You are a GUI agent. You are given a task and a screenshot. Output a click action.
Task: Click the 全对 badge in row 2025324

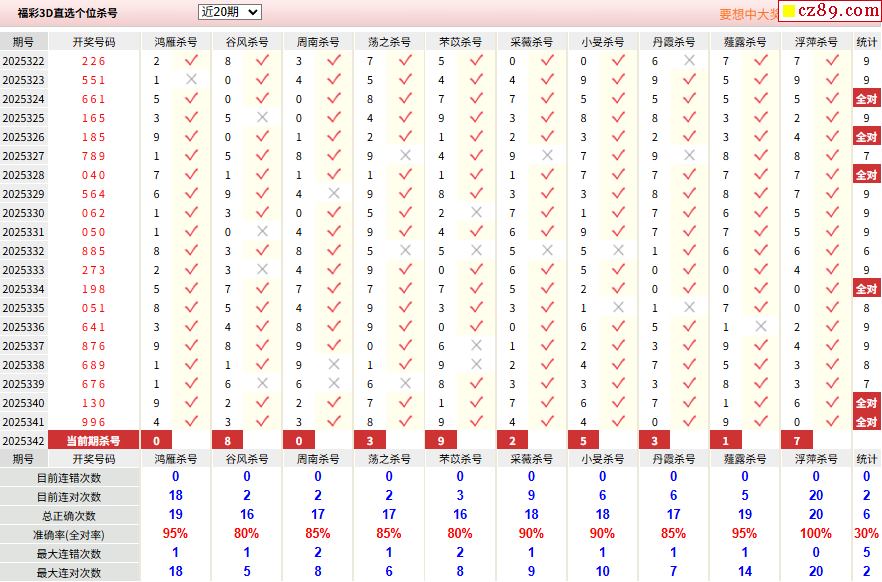tap(866, 99)
